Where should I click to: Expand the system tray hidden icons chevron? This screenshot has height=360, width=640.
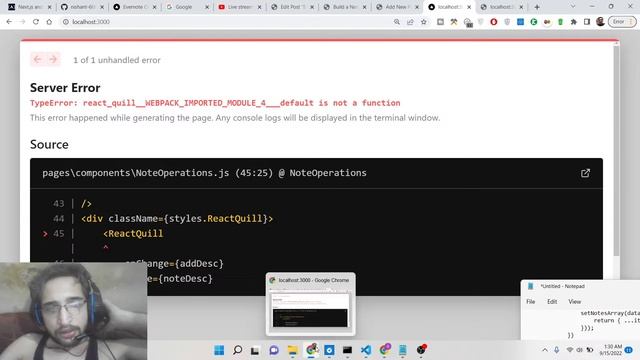pyautogui.click(x=545, y=350)
